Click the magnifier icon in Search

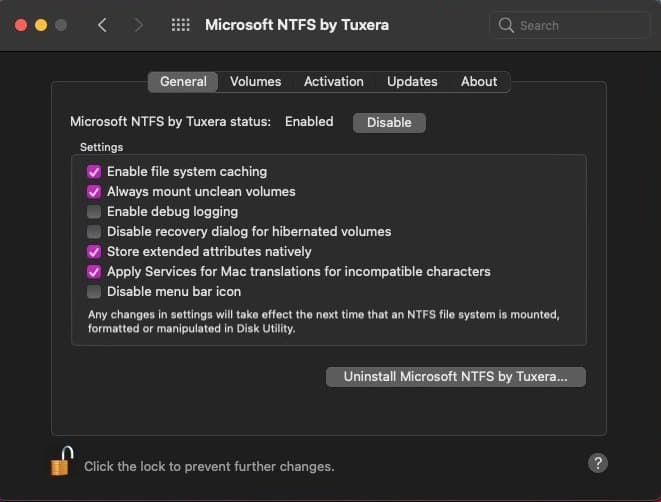click(506, 25)
